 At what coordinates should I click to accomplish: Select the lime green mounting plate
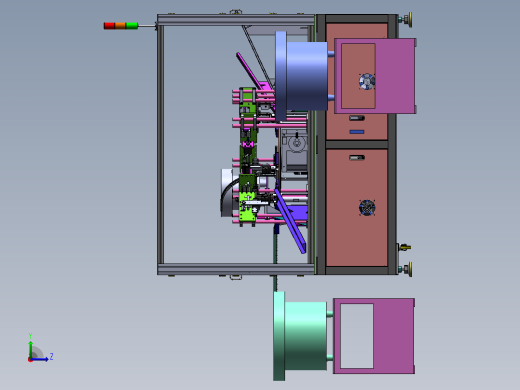click(x=247, y=207)
